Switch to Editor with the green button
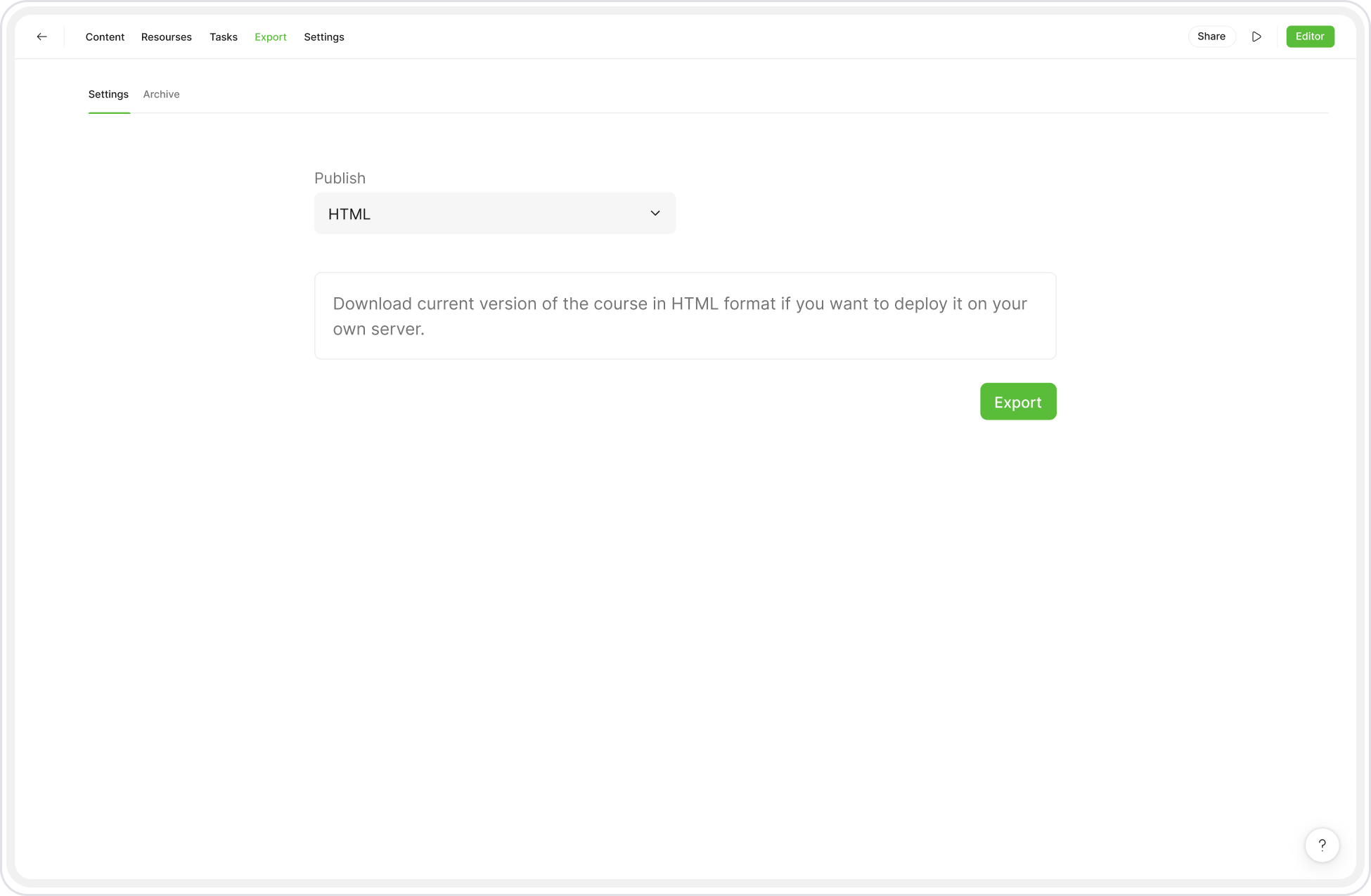The width and height of the screenshot is (1371, 896). (x=1310, y=37)
